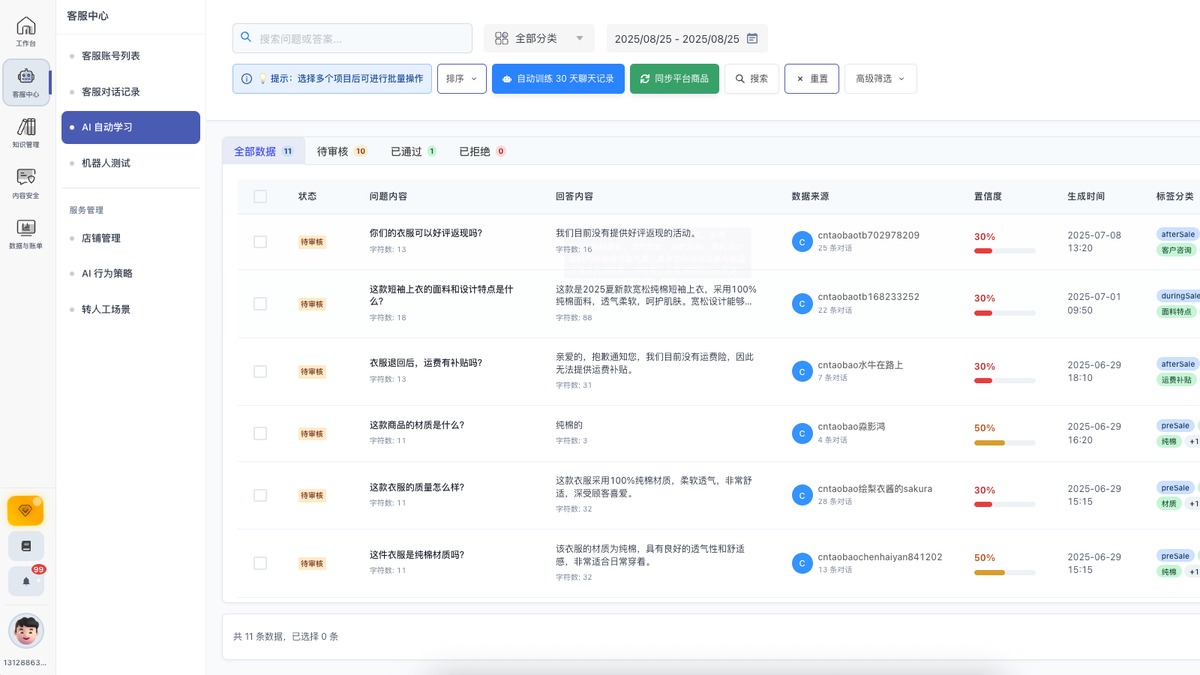Click the 客户咨询 tag

click(1176, 250)
